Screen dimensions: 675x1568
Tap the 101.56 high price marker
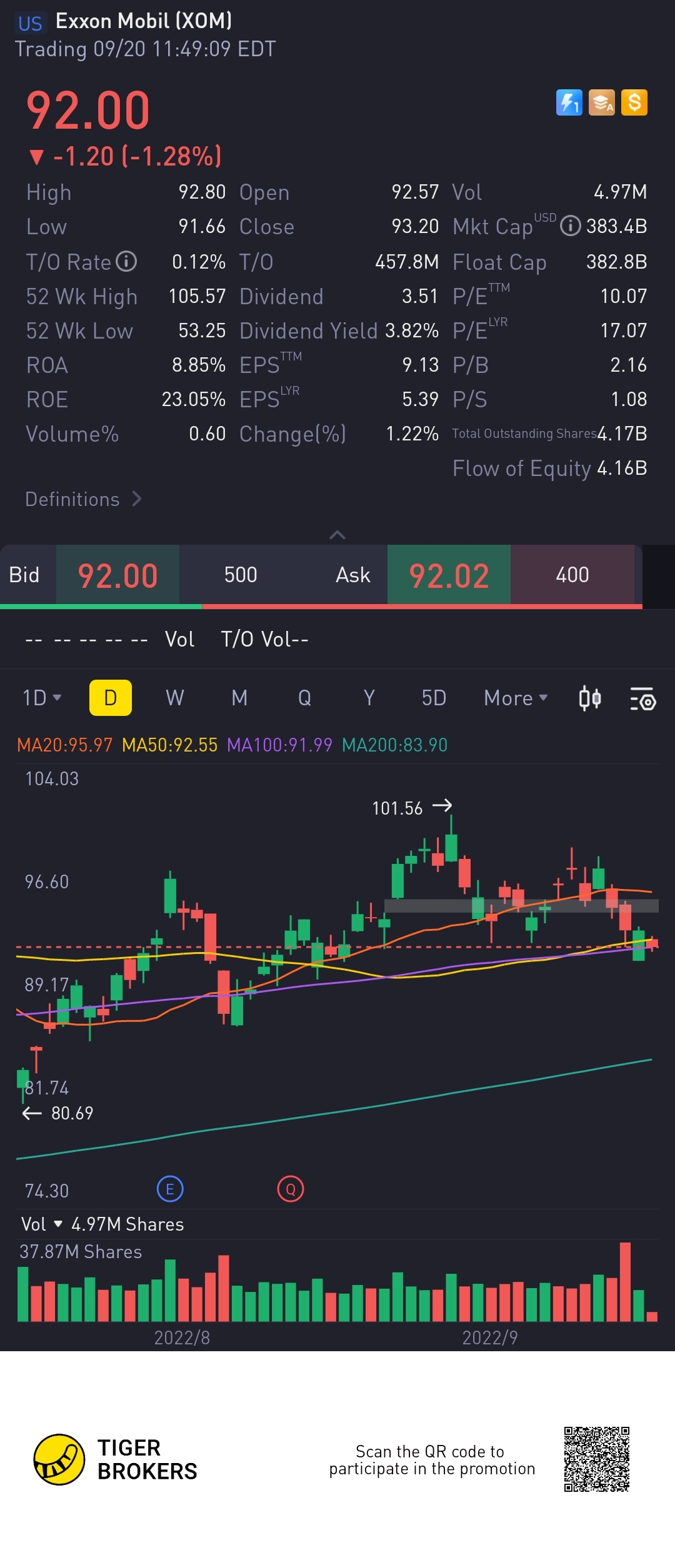tap(412, 808)
